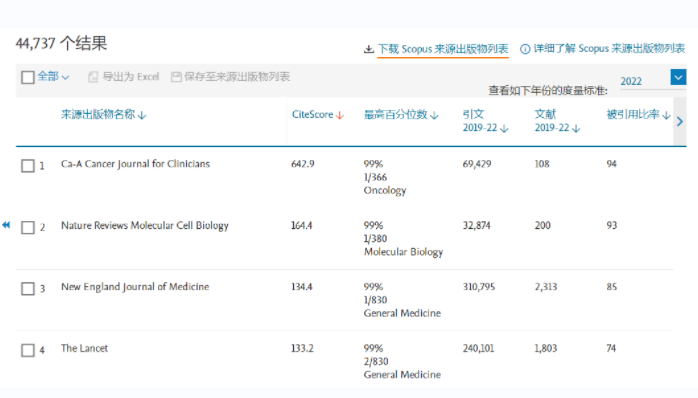Check the box for Ca-A Cancer Journal for Clinicians
This screenshot has height=398, width=698.
(x=28, y=166)
